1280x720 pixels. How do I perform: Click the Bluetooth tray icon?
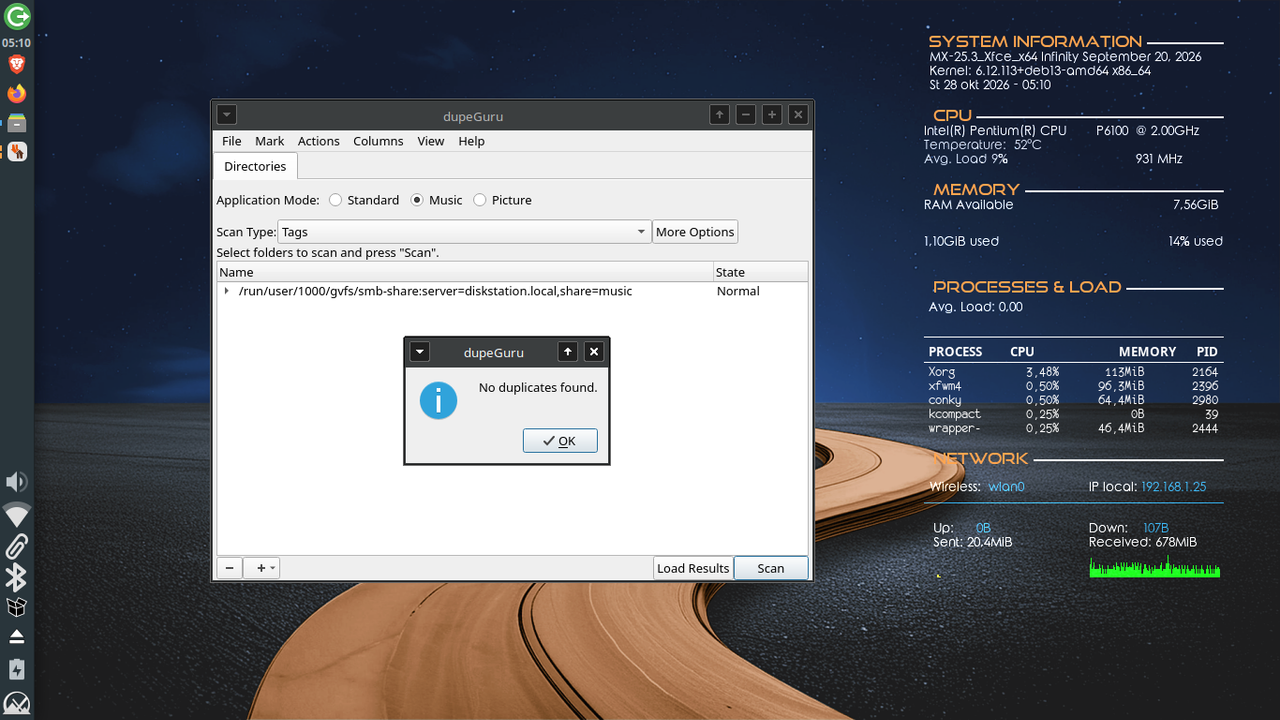click(x=16, y=577)
